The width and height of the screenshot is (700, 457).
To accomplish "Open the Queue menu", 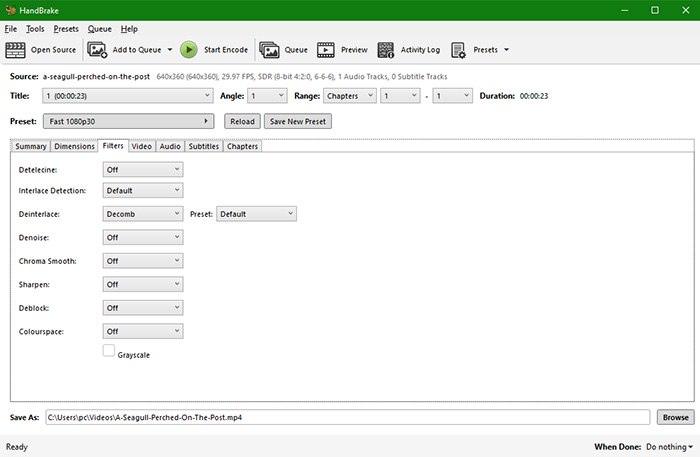I will coord(100,29).
